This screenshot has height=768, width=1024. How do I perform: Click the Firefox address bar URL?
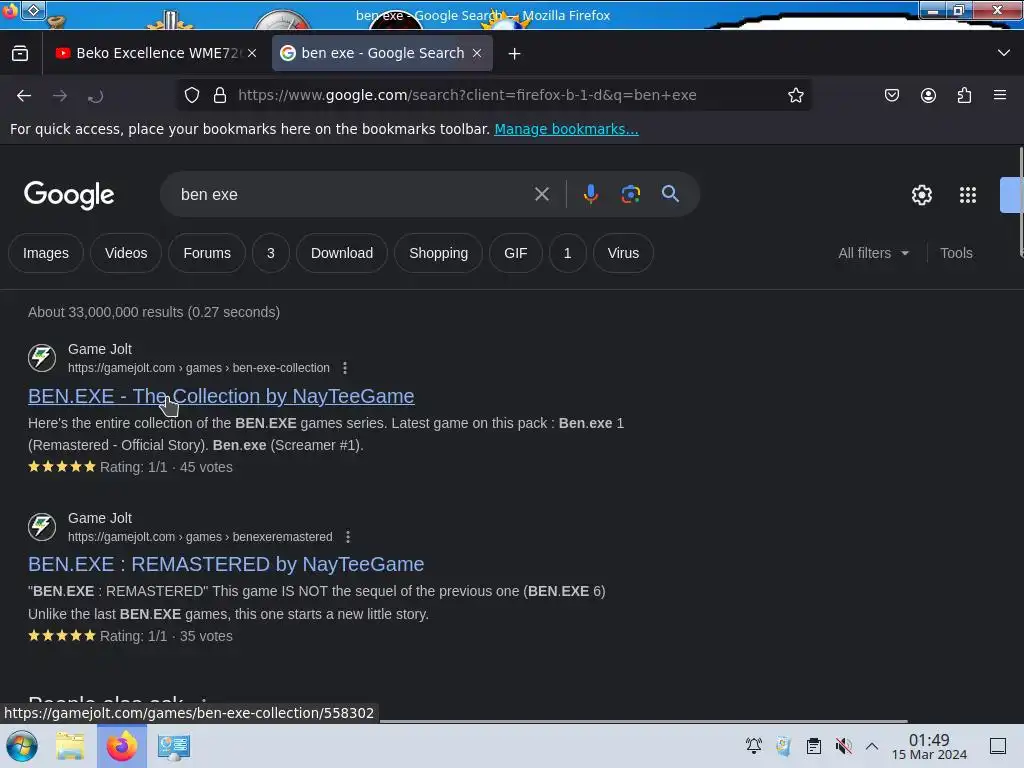(x=467, y=95)
